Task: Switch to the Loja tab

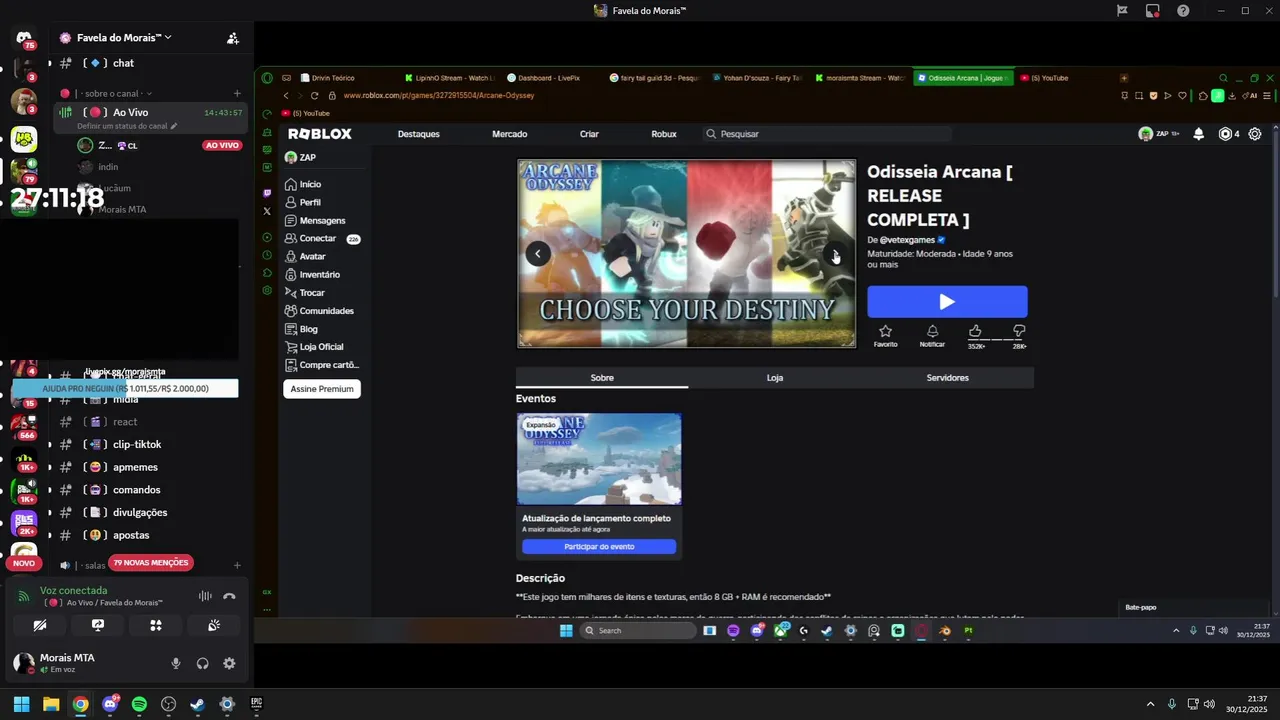Action: (x=775, y=378)
